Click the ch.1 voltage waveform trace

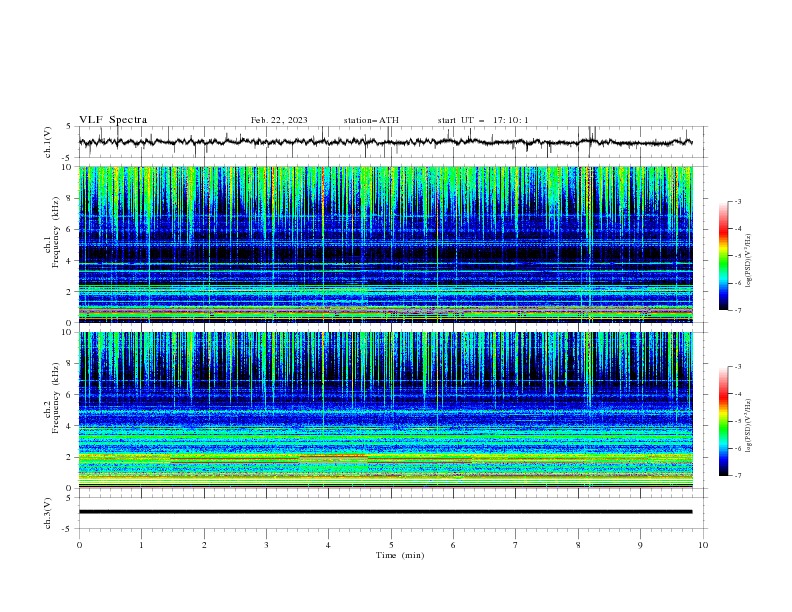tap(385, 142)
